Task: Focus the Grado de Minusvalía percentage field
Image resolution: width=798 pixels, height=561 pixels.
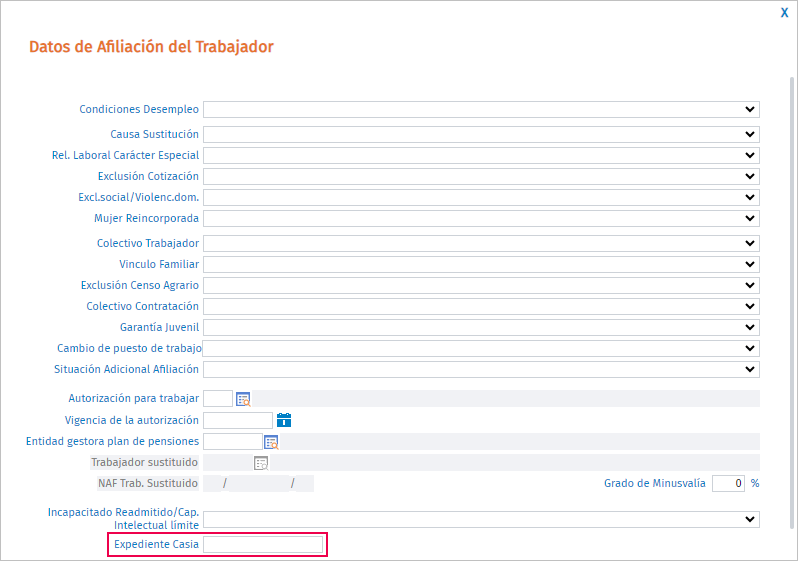Action: click(728, 484)
